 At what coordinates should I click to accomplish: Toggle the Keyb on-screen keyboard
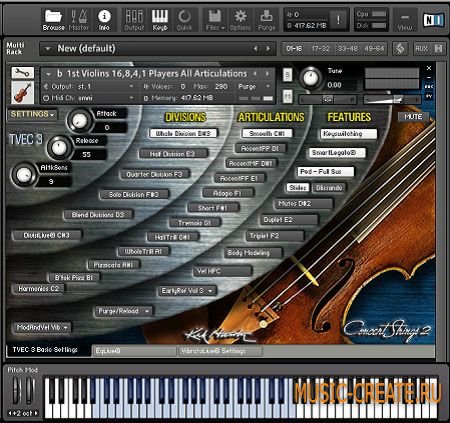pyautogui.click(x=160, y=21)
